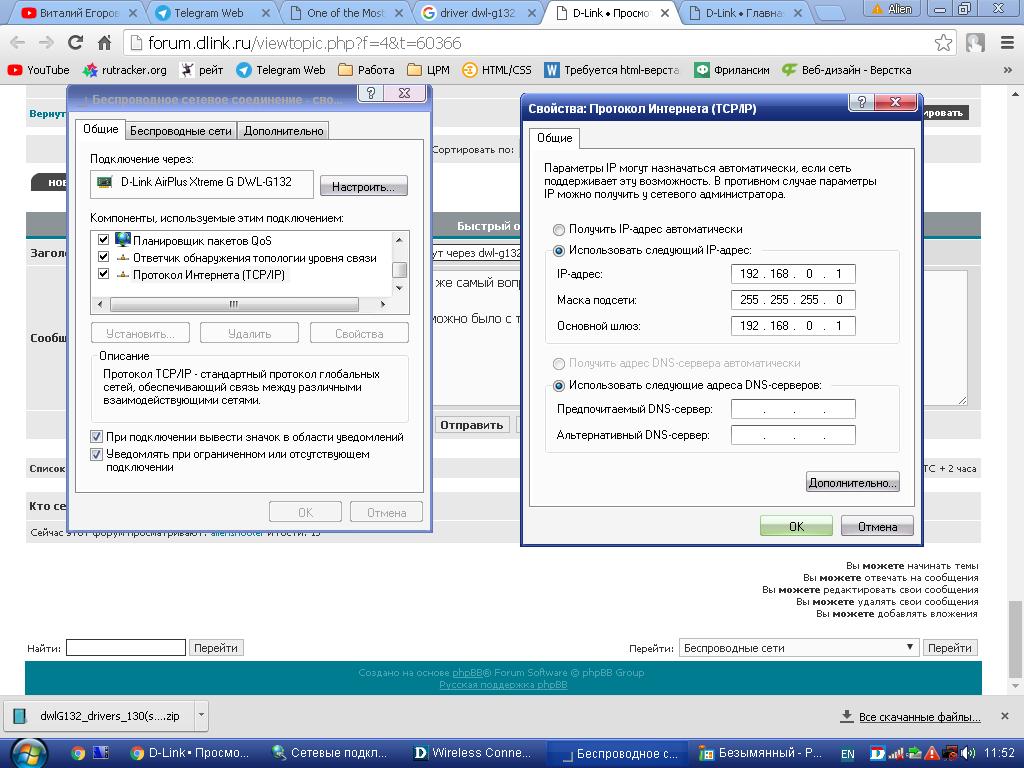Screen dimensions: 1024x768
Task: Expand the downloaded zip file options arrow
Action: coord(201,715)
